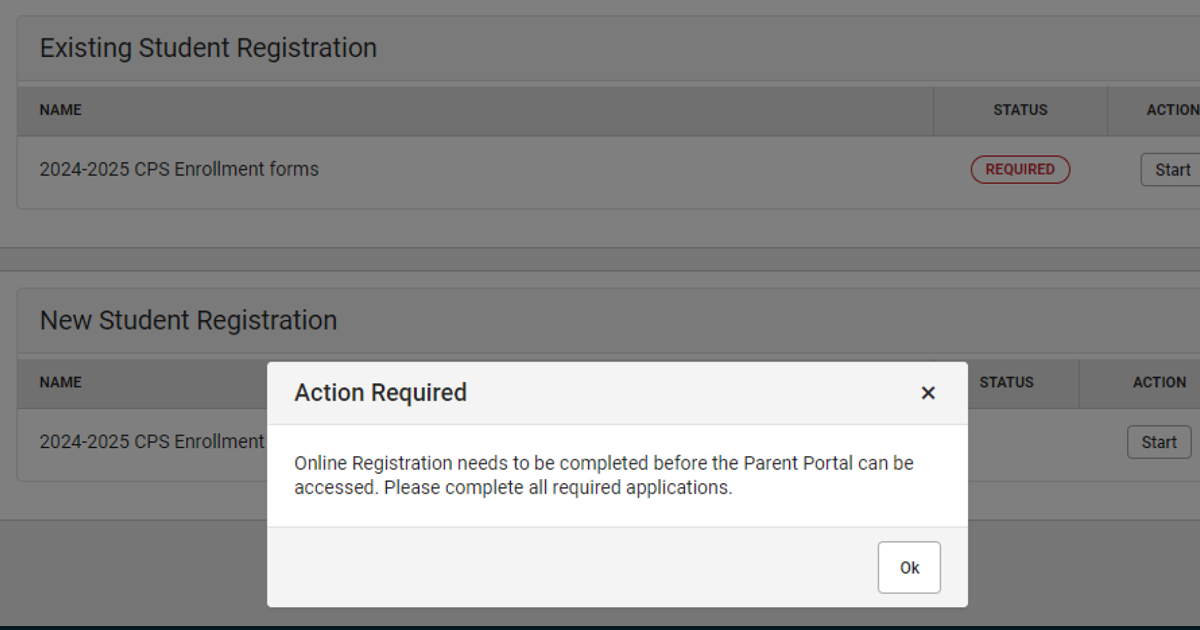The image size is (1200, 630).
Task: Click the empty status cell in New Student row
Action: [x=1023, y=442]
